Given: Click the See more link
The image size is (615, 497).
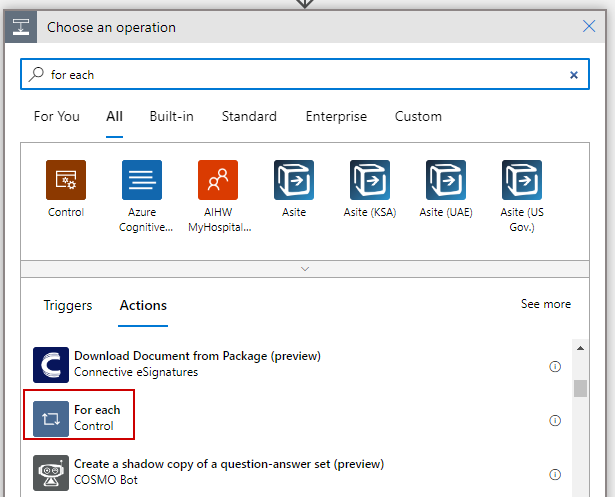Looking at the screenshot, I should pyautogui.click(x=546, y=304).
